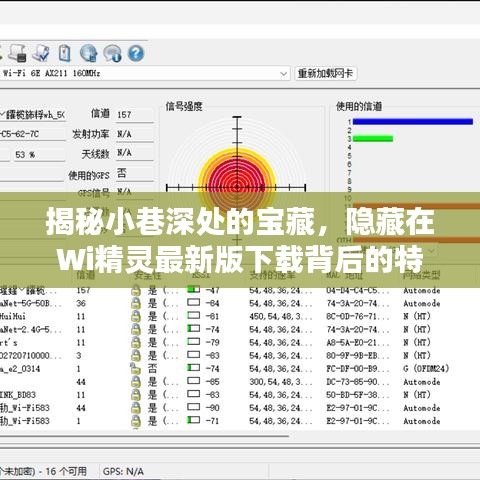Click the MAC cell '80-9F-9B-EB...'
480x480 pixels.
pos(358,356)
